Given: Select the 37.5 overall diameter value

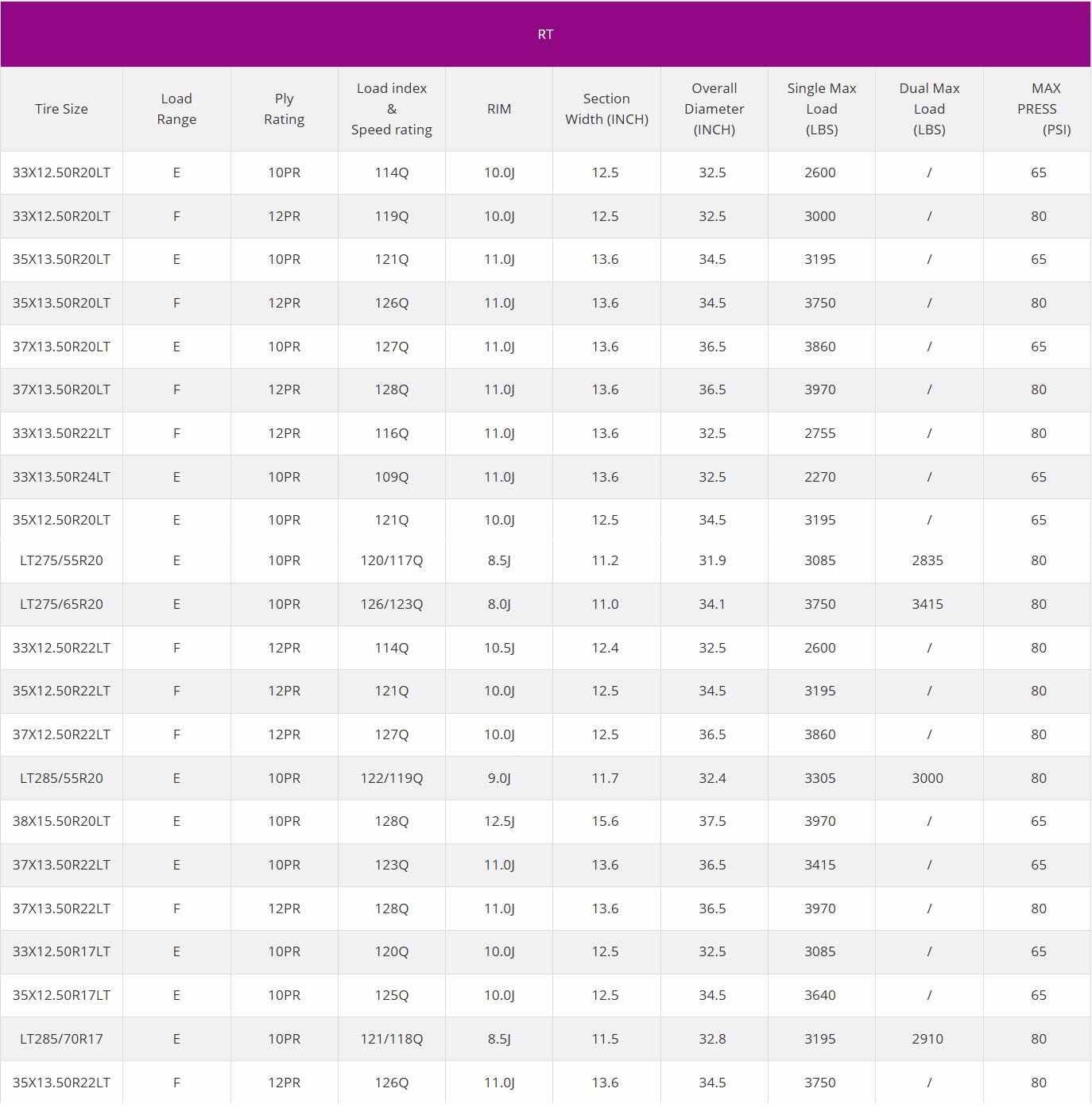Looking at the screenshot, I should point(712,821).
